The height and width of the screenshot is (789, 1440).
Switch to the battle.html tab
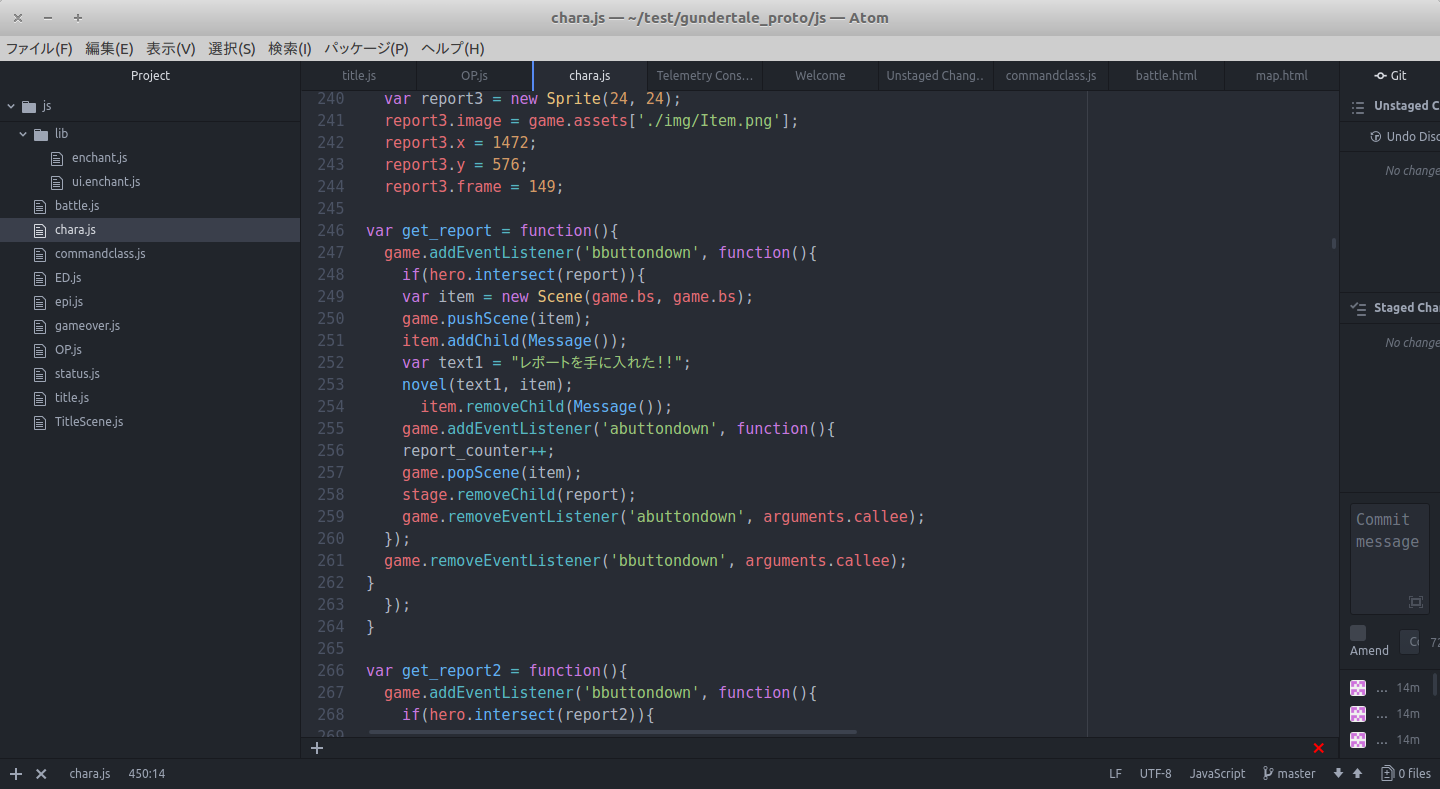[x=1166, y=76]
